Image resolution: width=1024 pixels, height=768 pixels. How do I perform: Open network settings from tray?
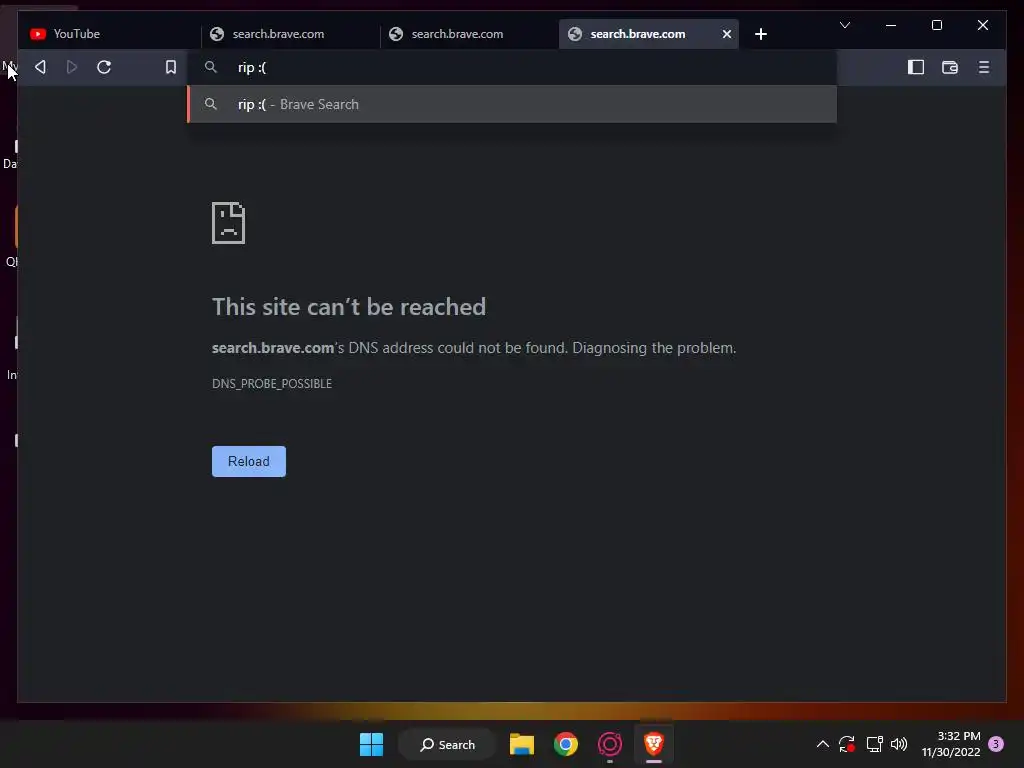(874, 744)
